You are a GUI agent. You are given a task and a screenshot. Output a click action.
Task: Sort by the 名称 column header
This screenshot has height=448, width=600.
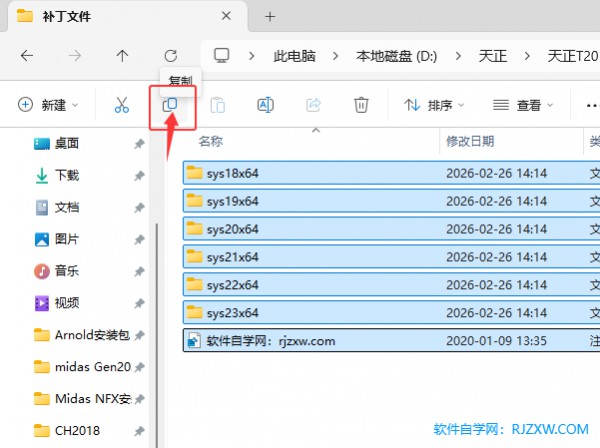211,141
